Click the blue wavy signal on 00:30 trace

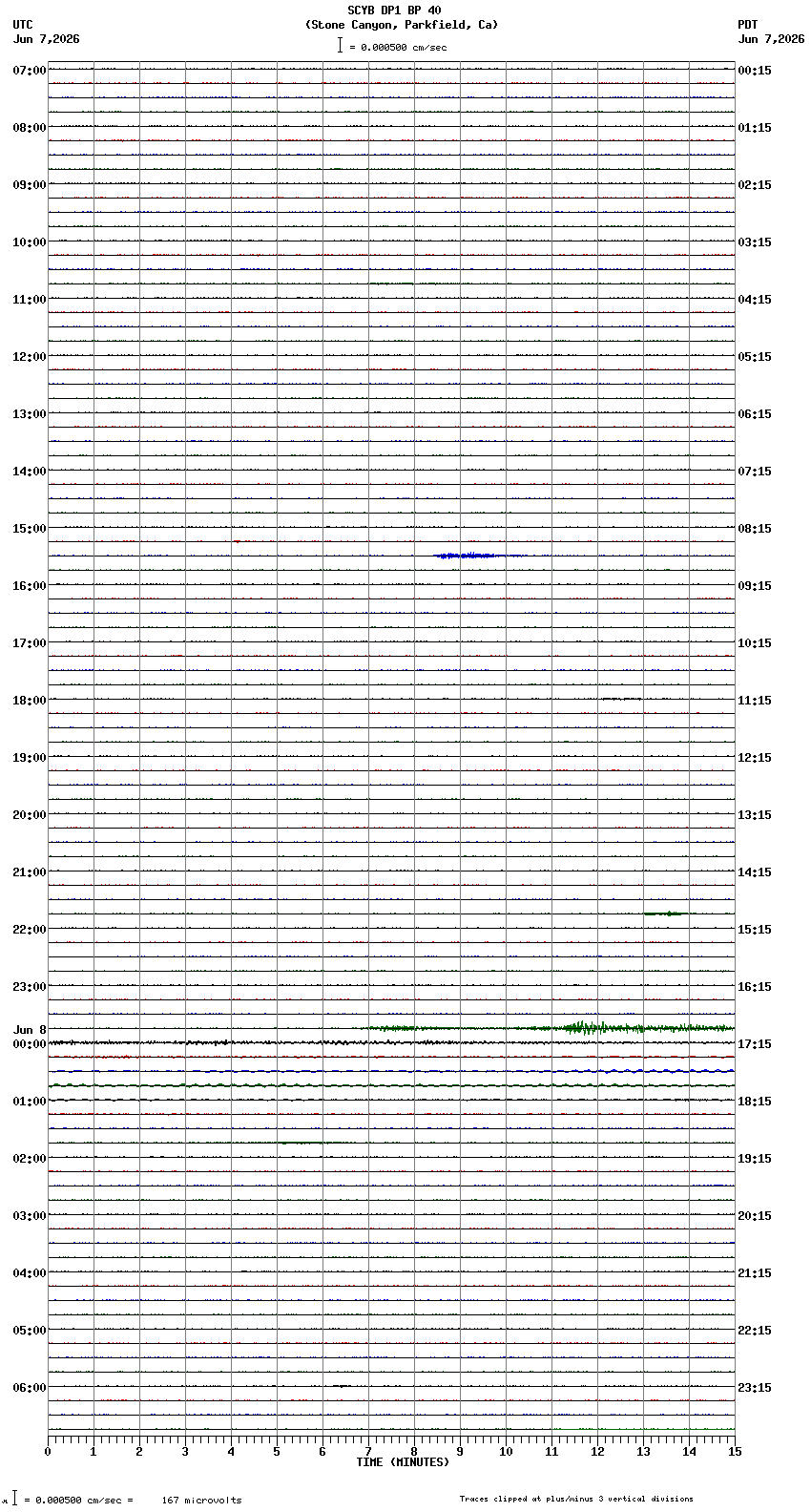coord(668,1071)
